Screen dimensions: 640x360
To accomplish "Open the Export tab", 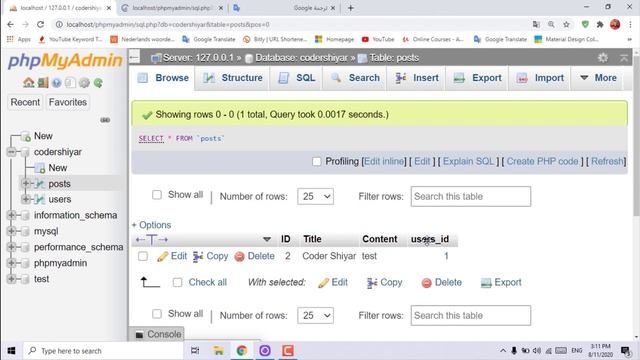I will (478, 78).
